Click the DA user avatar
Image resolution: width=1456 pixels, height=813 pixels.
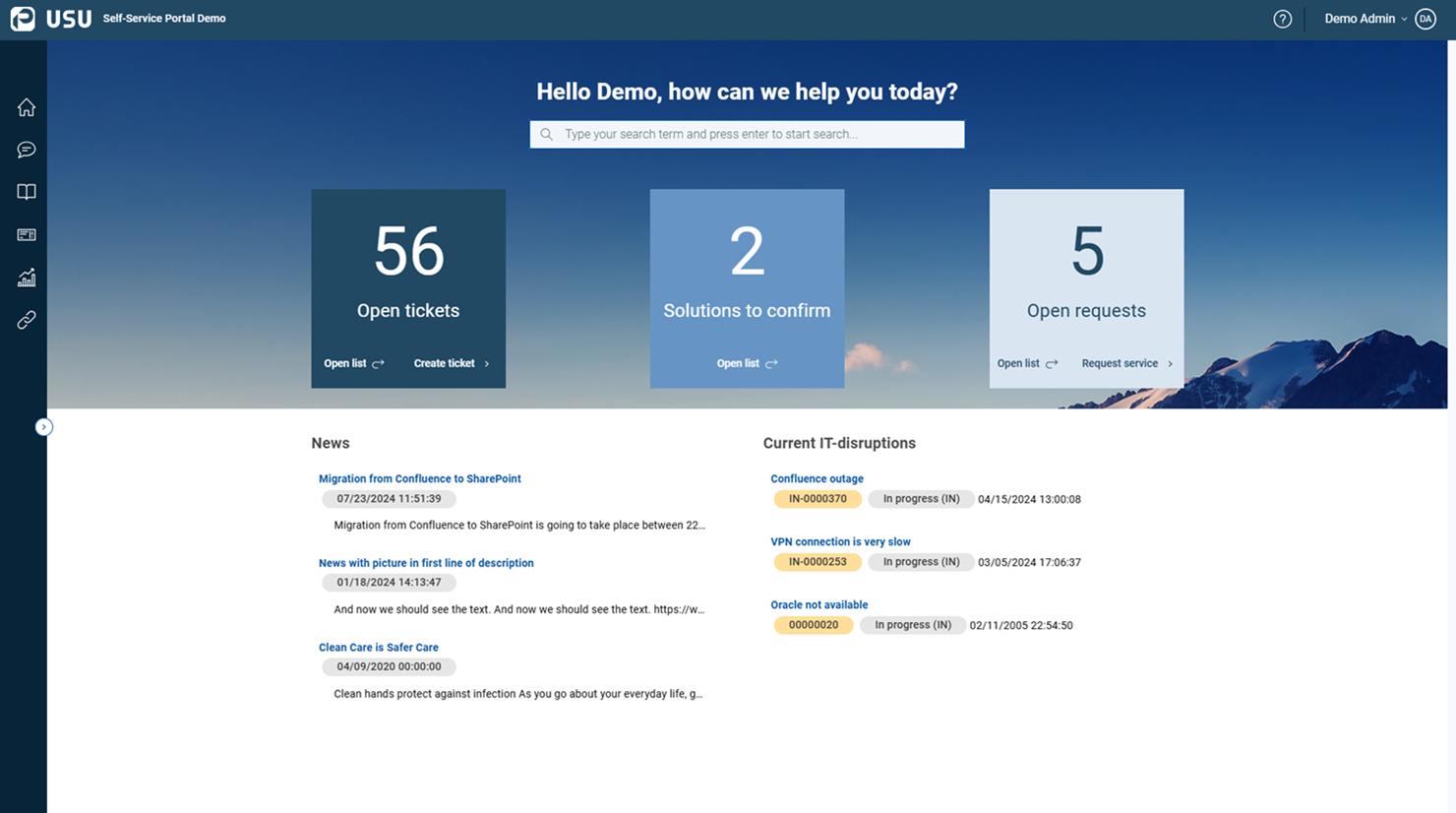[1426, 19]
